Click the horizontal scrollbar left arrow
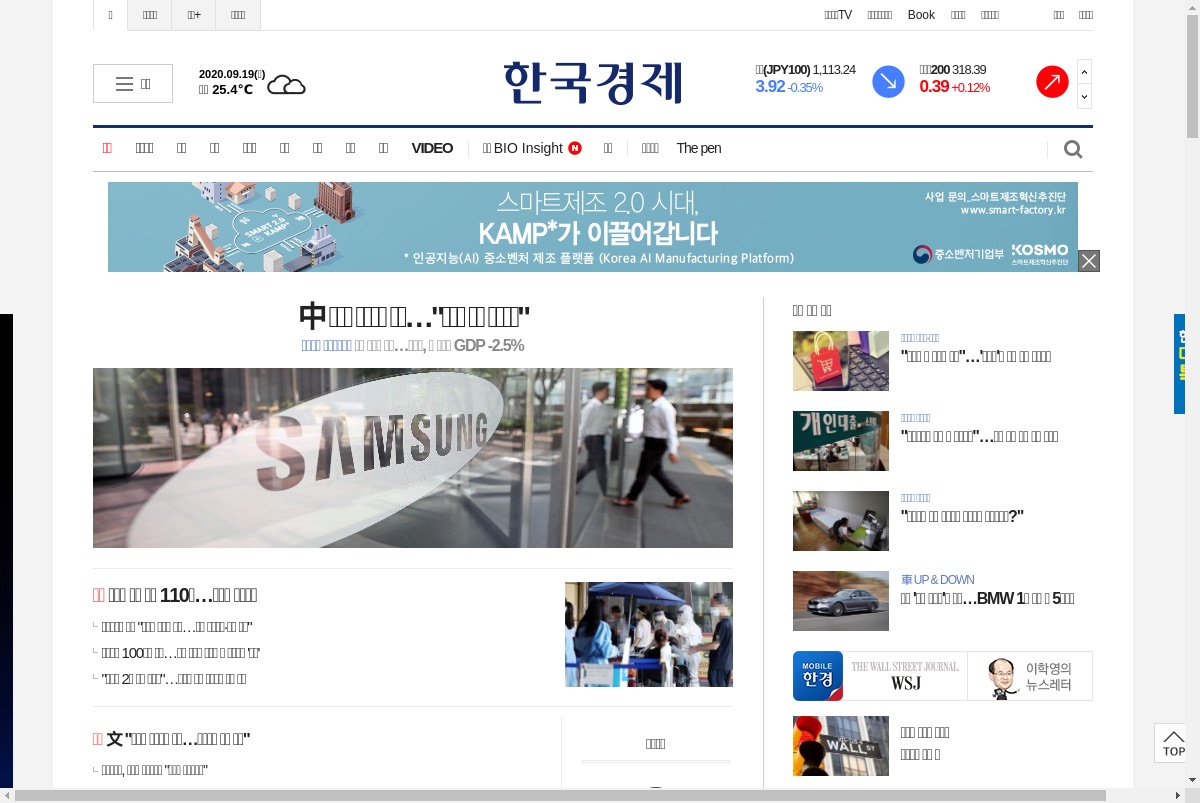 tap(7, 796)
